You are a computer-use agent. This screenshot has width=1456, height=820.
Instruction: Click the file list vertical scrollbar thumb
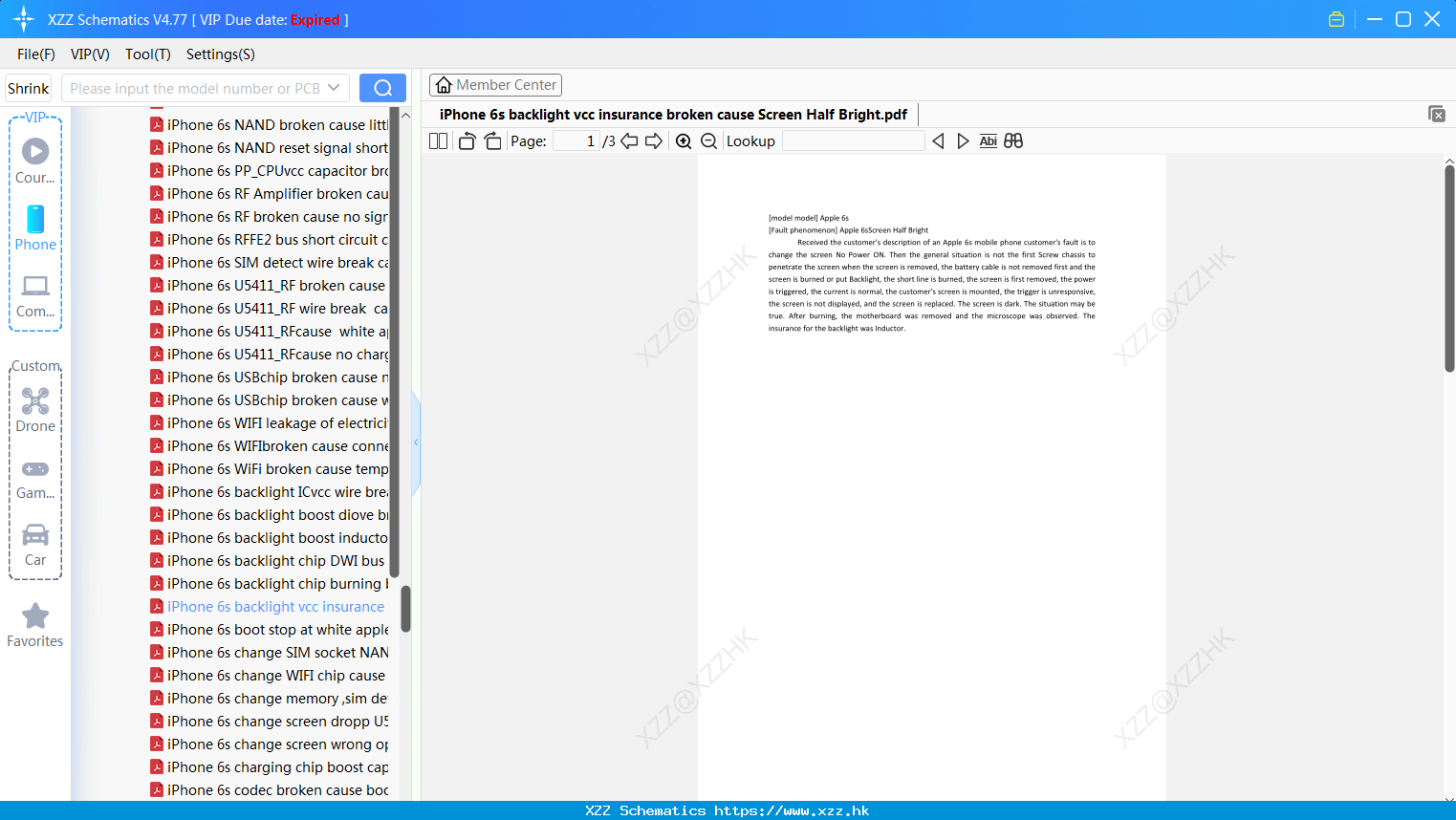(405, 609)
